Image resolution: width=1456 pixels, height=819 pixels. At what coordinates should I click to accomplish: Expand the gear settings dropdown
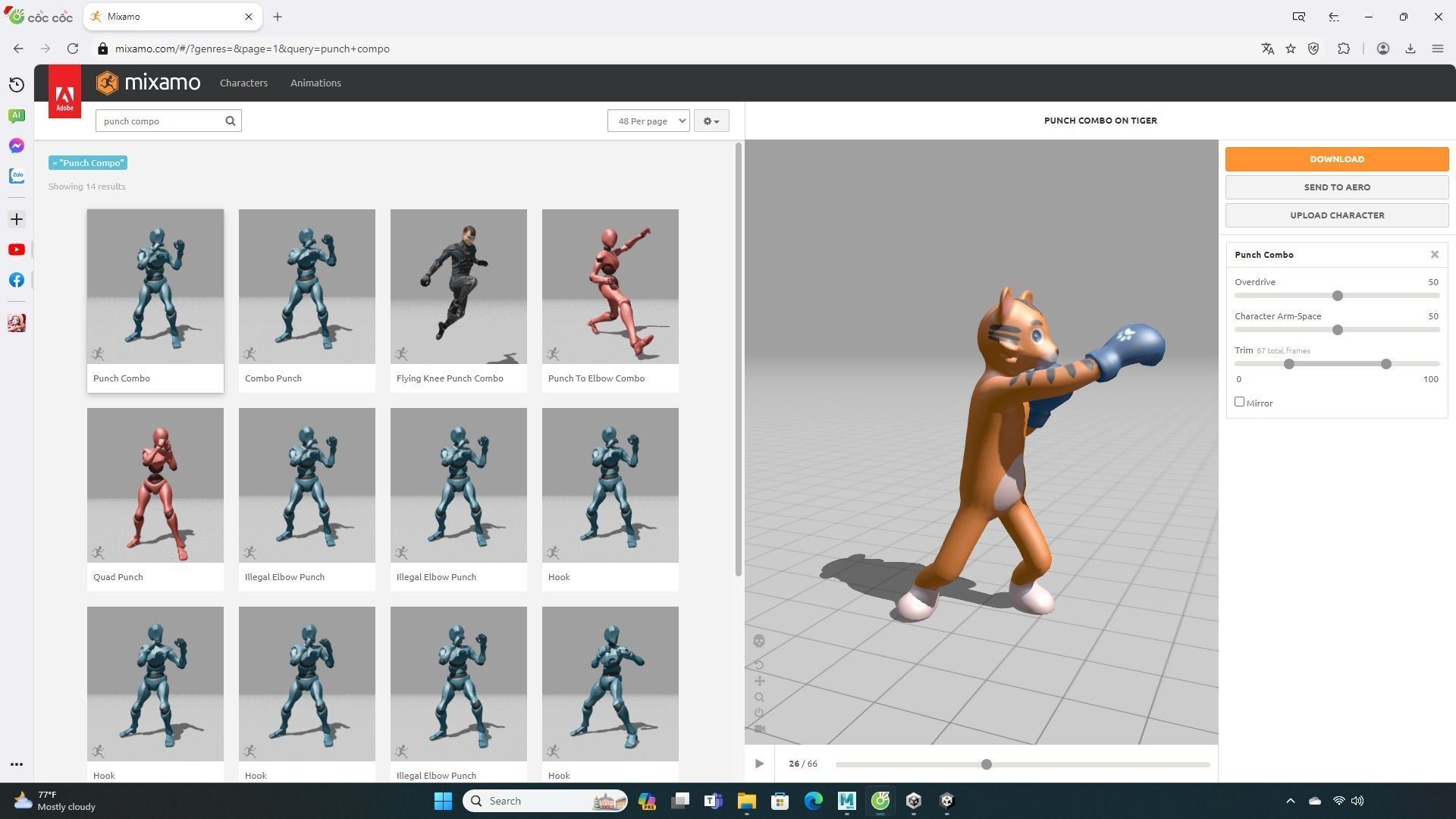[x=711, y=121]
